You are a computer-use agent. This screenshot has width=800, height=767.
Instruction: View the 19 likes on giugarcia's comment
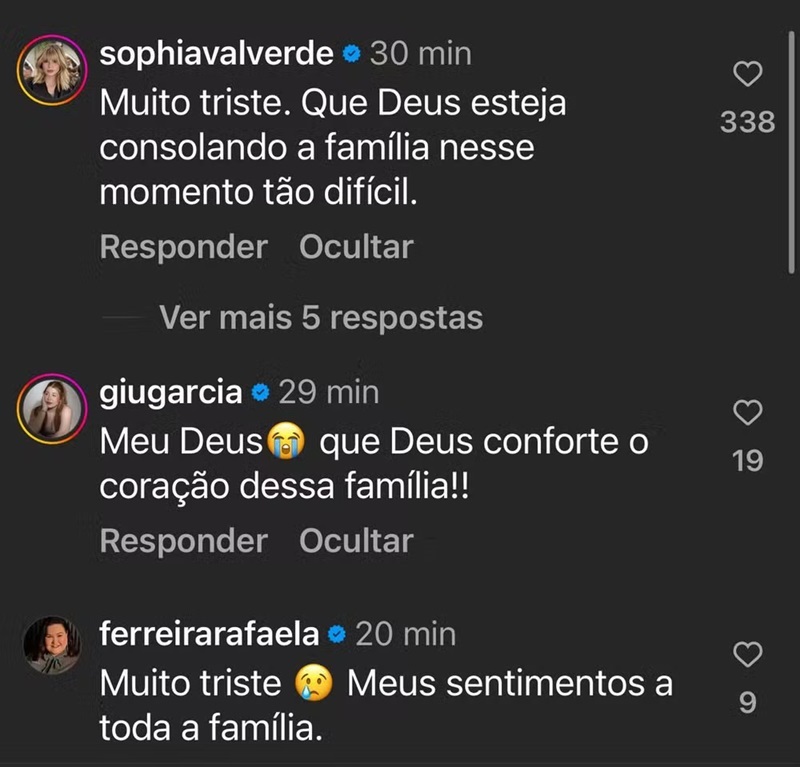tap(748, 461)
